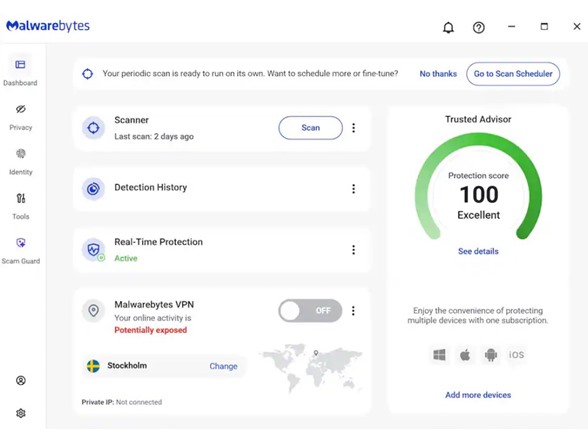Click 'Last scan: 2 days ago' text
Screen dimensions: 588x441
point(154,136)
